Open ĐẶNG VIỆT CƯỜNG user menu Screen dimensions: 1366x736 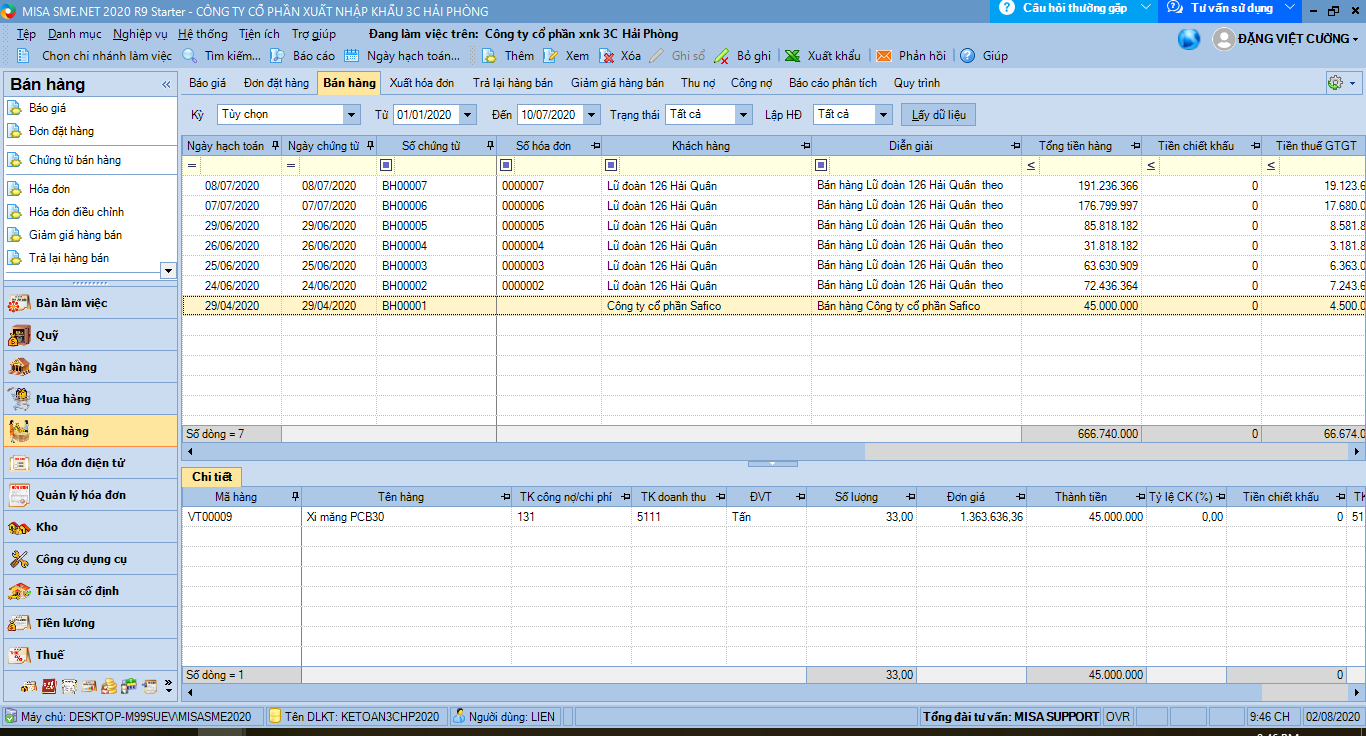tap(1286, 39)
